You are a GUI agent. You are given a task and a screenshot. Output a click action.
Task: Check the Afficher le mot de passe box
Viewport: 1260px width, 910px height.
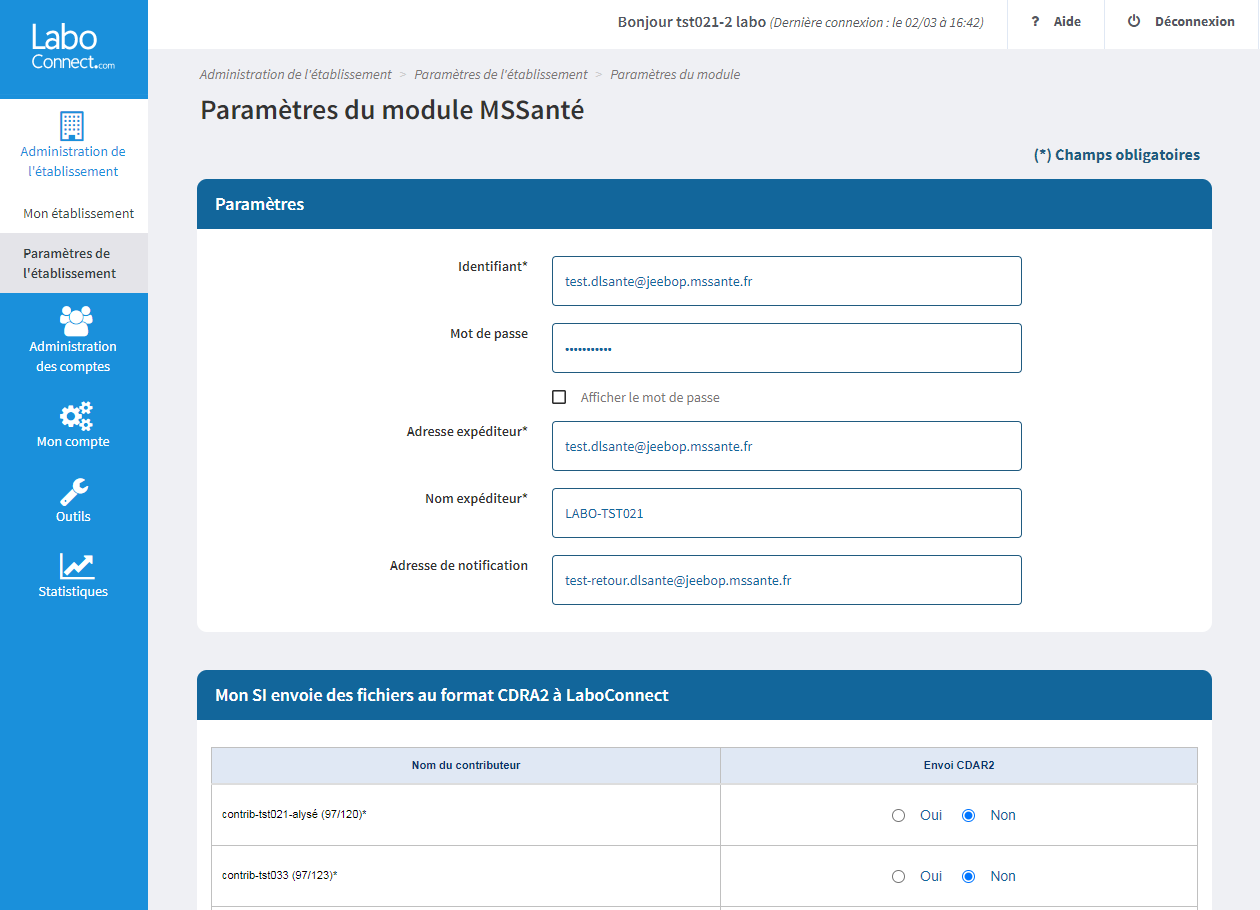click(559, 397)
